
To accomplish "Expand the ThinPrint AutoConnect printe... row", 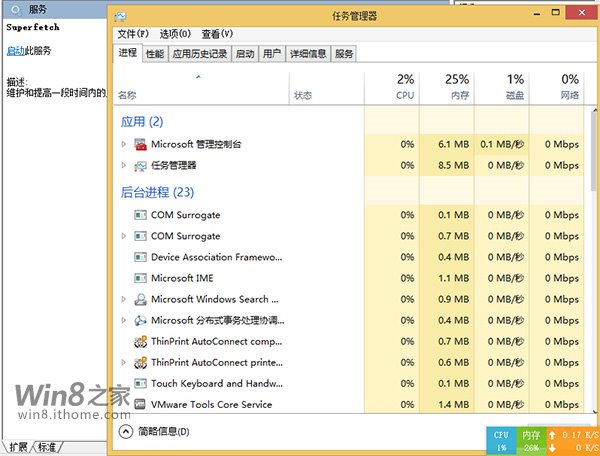I will click(124, 362).
